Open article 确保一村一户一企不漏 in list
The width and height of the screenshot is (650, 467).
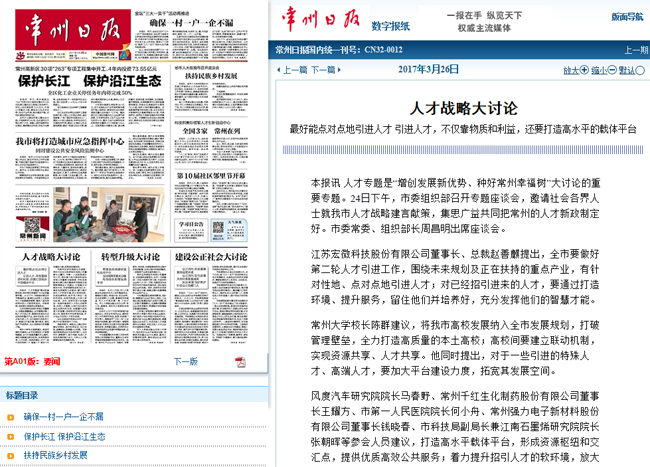pos(63,416)
